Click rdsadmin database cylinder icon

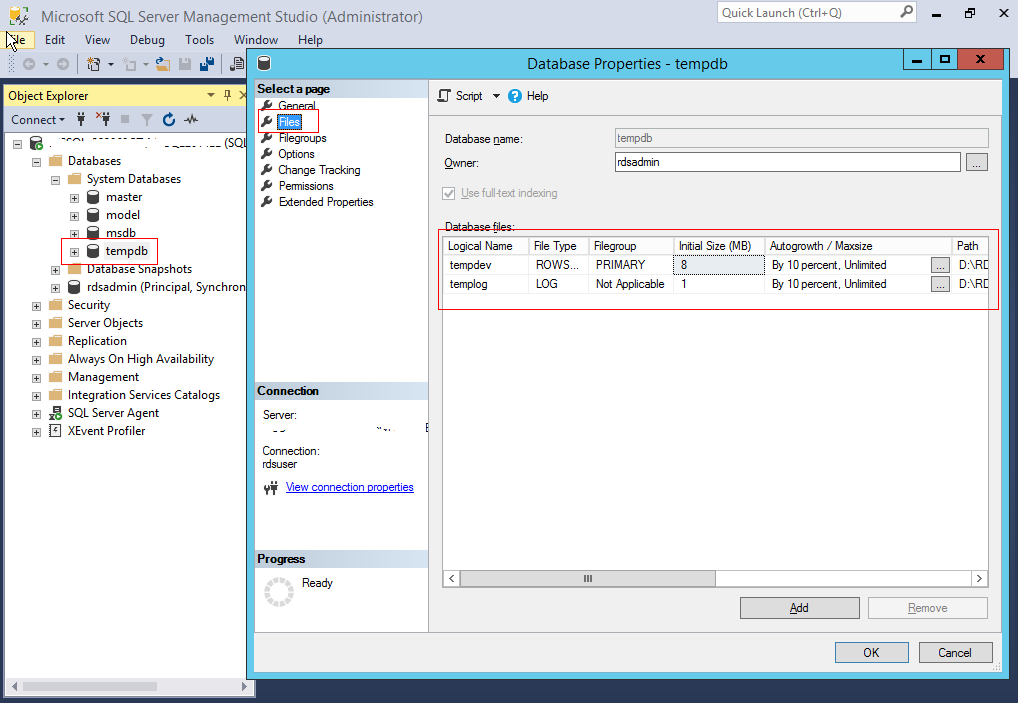coord(75,287)
